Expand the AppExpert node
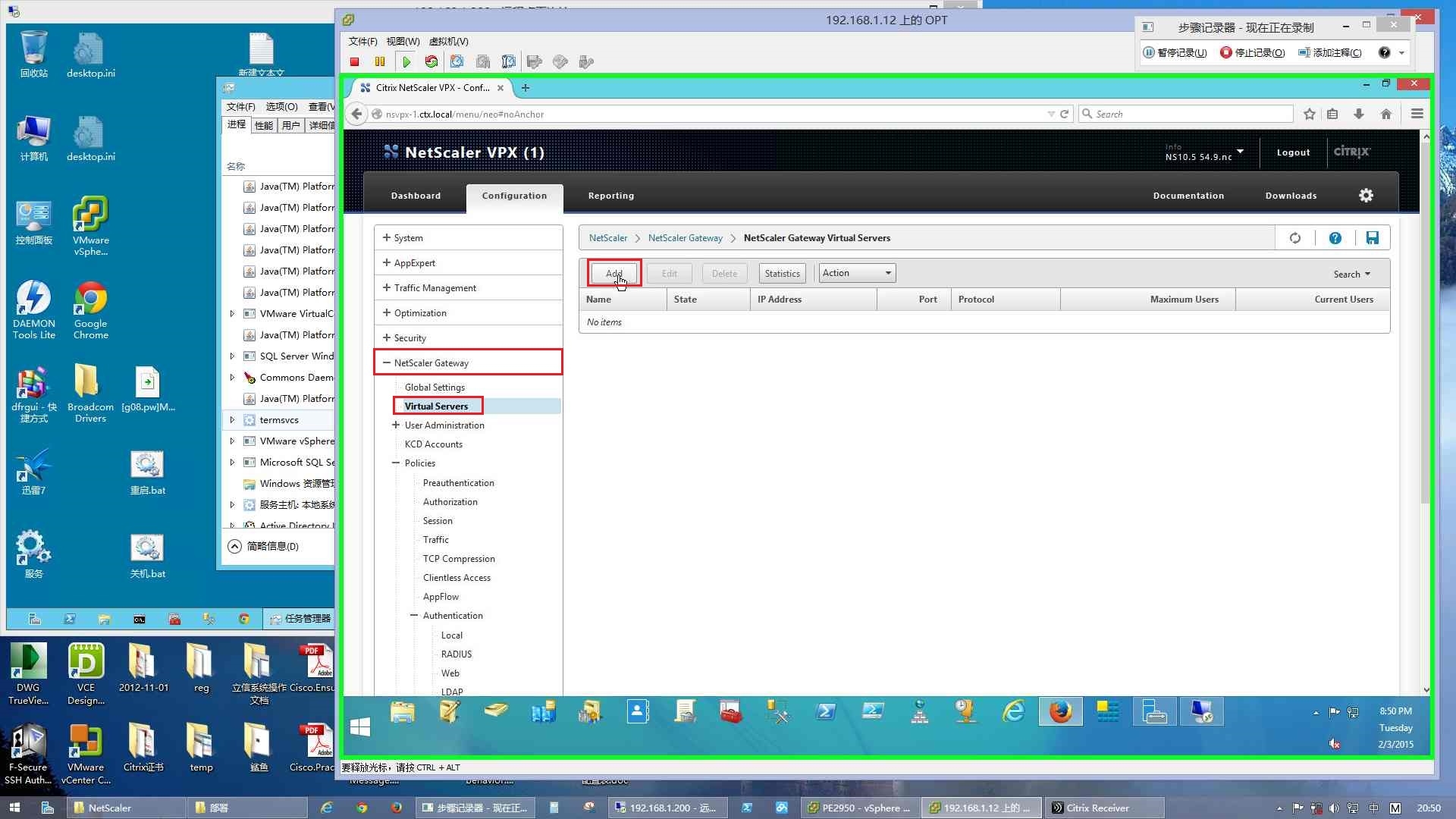The height and width of the screenshot is (819, 1456). click(x=387, y=263)
